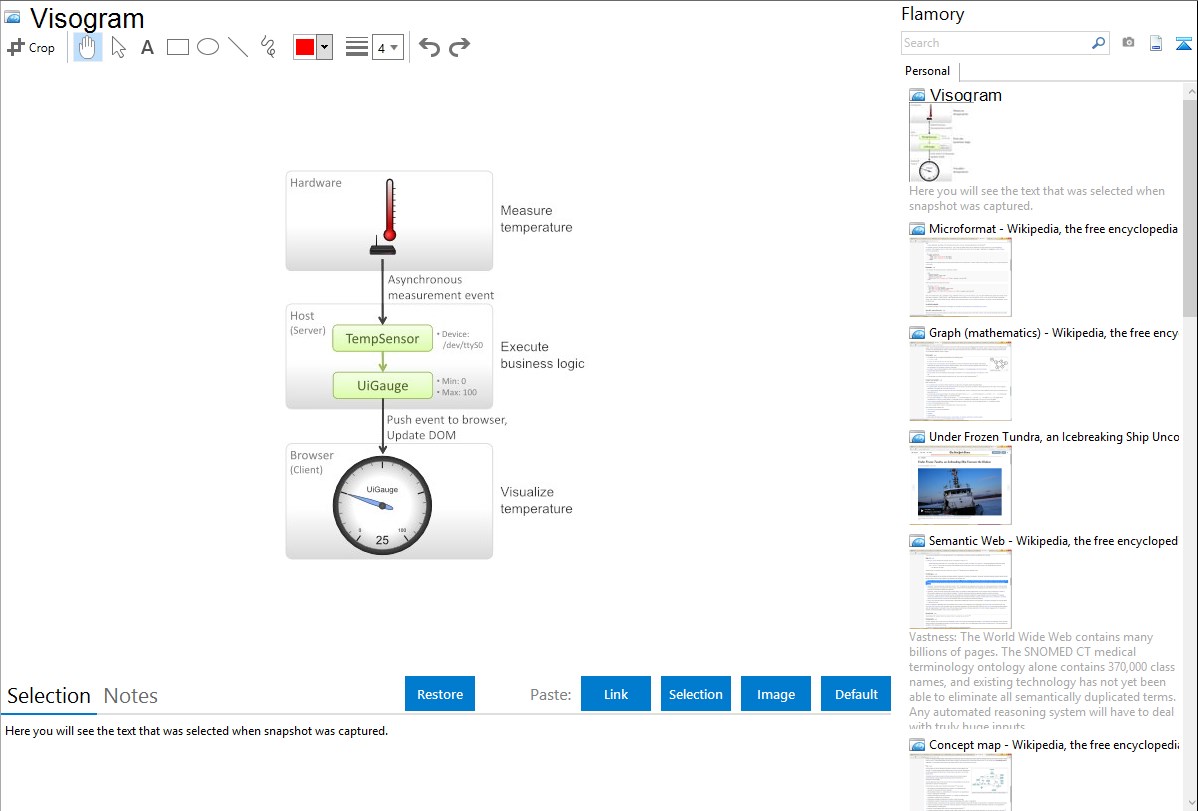Click the Microformat snapshot's small icon
1198x811 pixels.
click(917, 229)
